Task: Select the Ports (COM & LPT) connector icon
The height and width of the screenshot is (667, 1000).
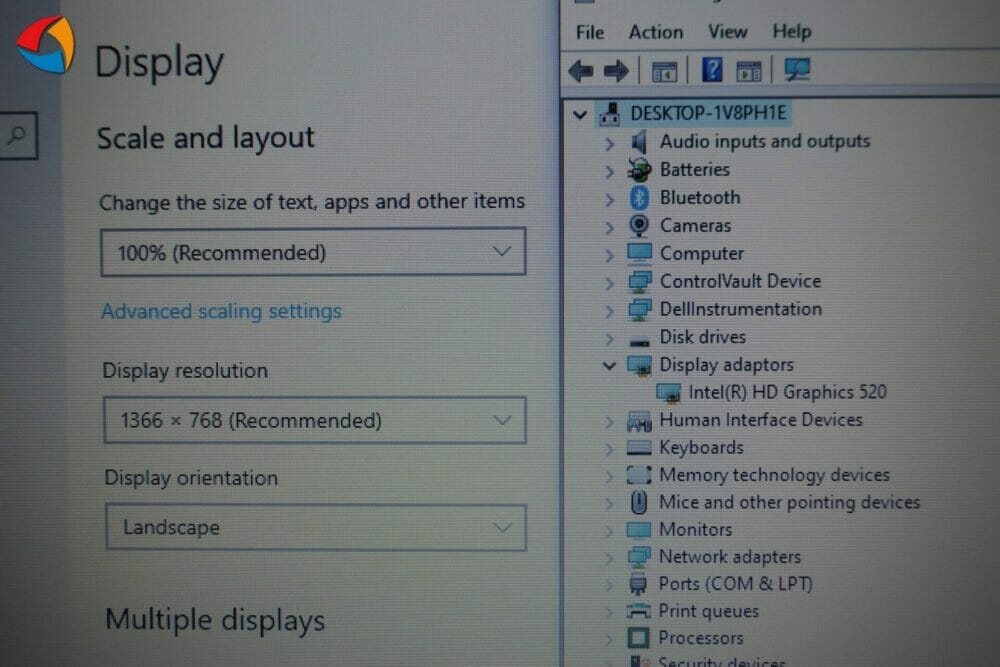Action: pos(638,584)
